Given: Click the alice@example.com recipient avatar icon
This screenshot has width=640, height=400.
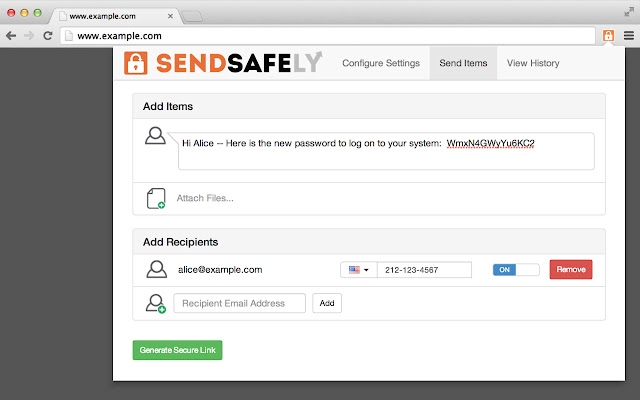Looking at the screenshot, I should point(156,269).
